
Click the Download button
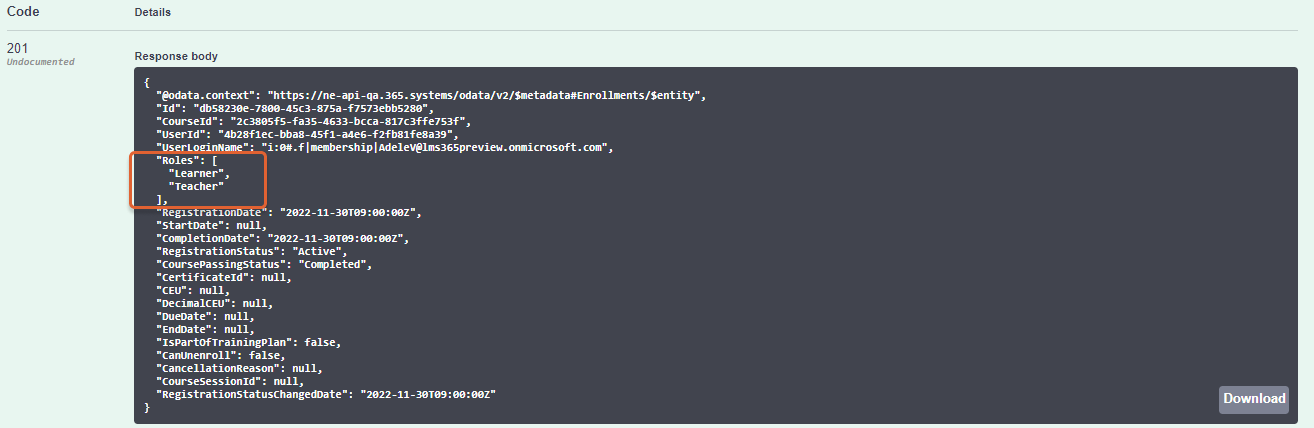point(1254,399)
